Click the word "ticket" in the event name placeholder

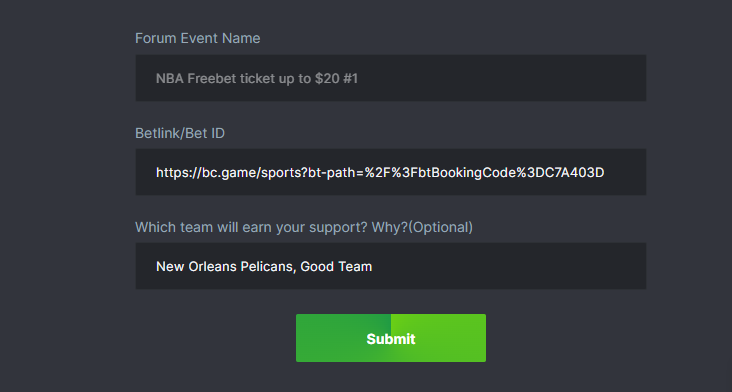click(257, 78)
